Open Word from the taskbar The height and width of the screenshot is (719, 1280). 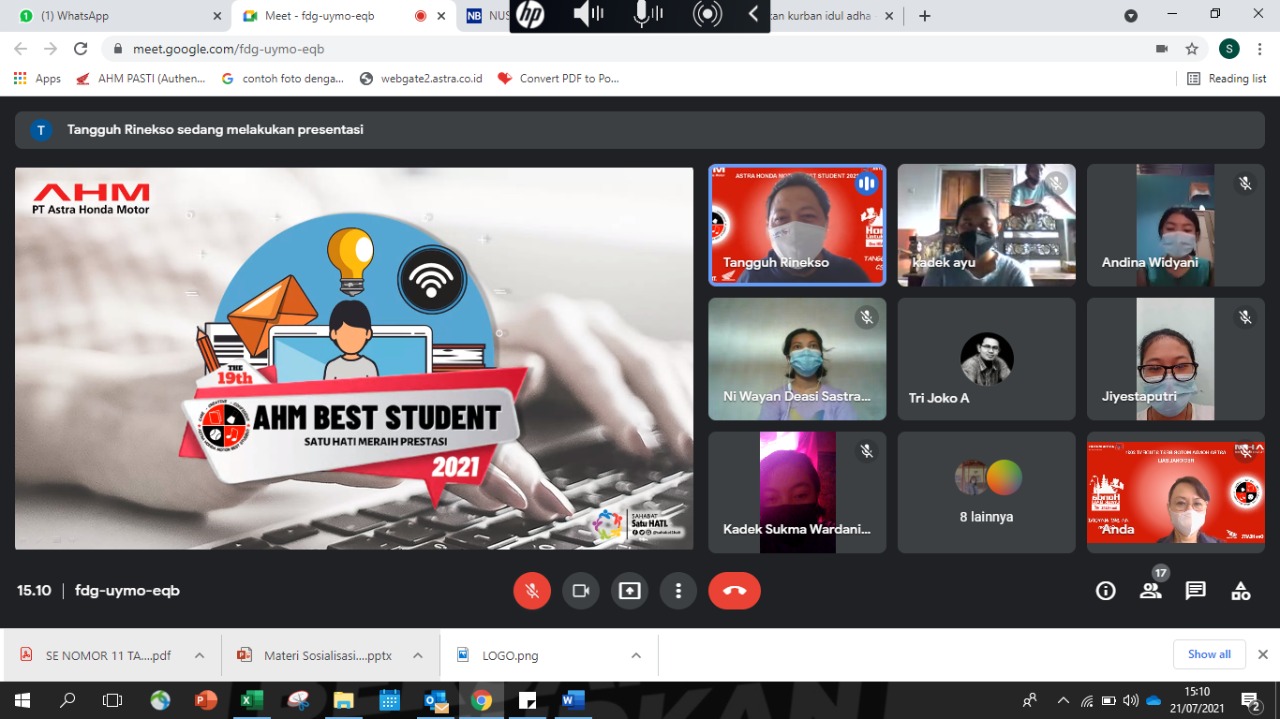(x=573, y=700)
